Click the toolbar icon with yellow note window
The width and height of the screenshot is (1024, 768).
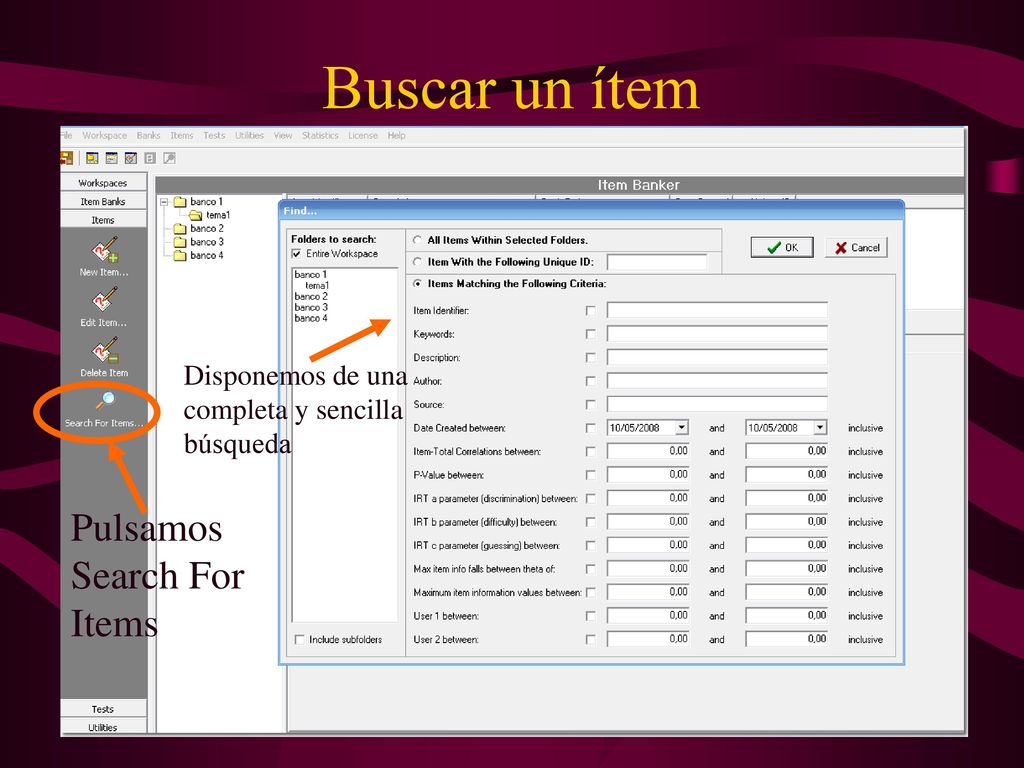coord(92,158)
